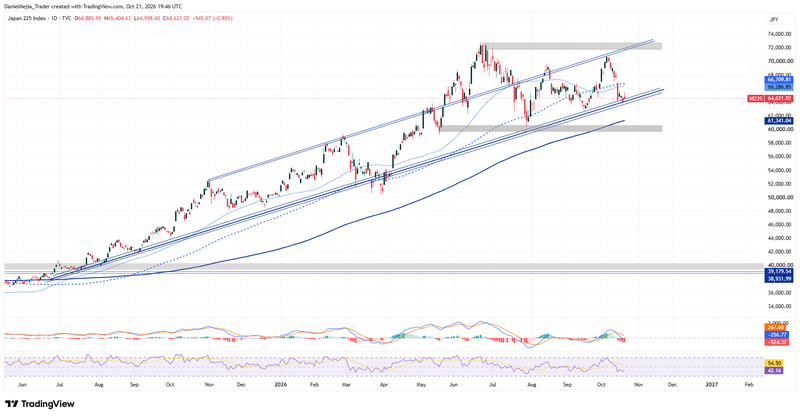This screenshot has height=417, width=800.
Task: Click the low value 64,558.60
Action: point(148,18)
